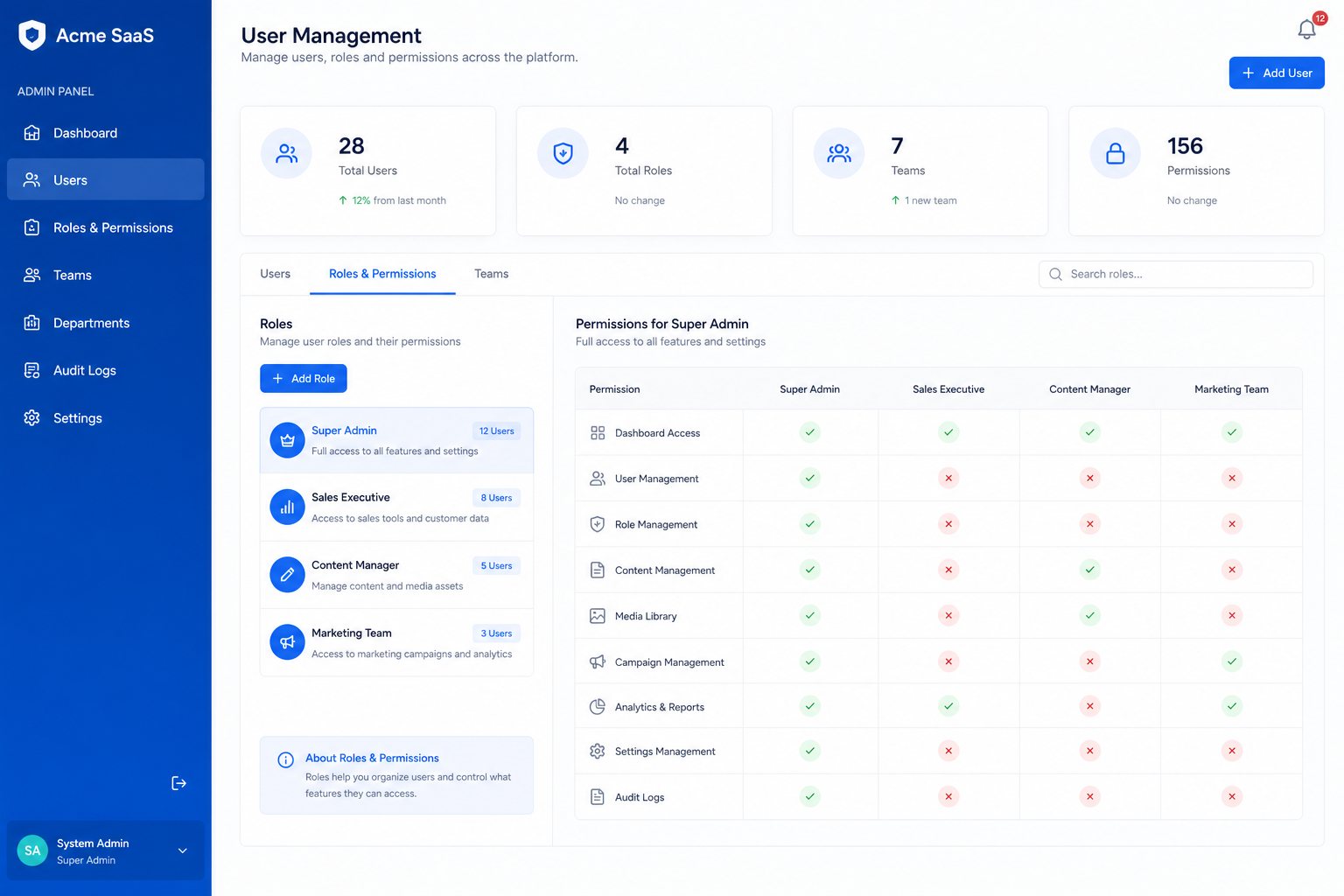Click the Add Role button
The width and height of the screenshot is (1344, 896).
[x=304, y=379]
